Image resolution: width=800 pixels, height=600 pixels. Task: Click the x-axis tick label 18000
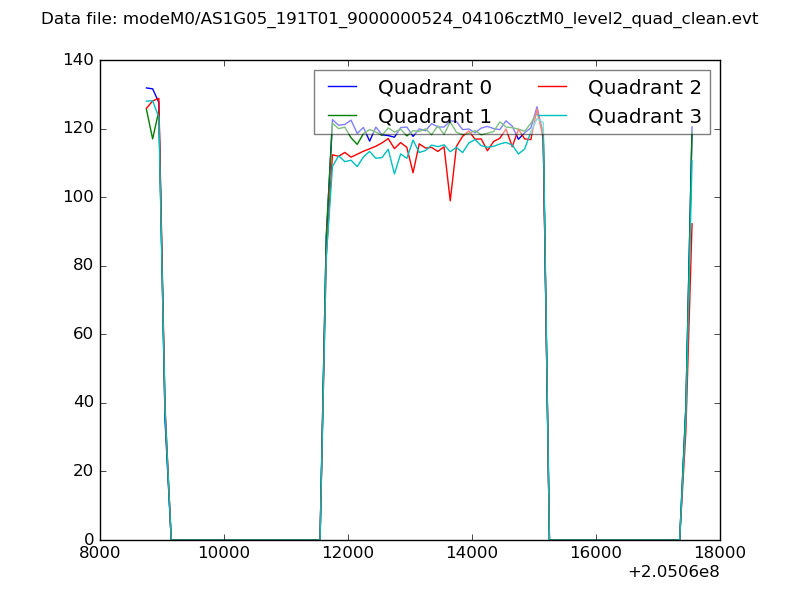click(720, 554)
